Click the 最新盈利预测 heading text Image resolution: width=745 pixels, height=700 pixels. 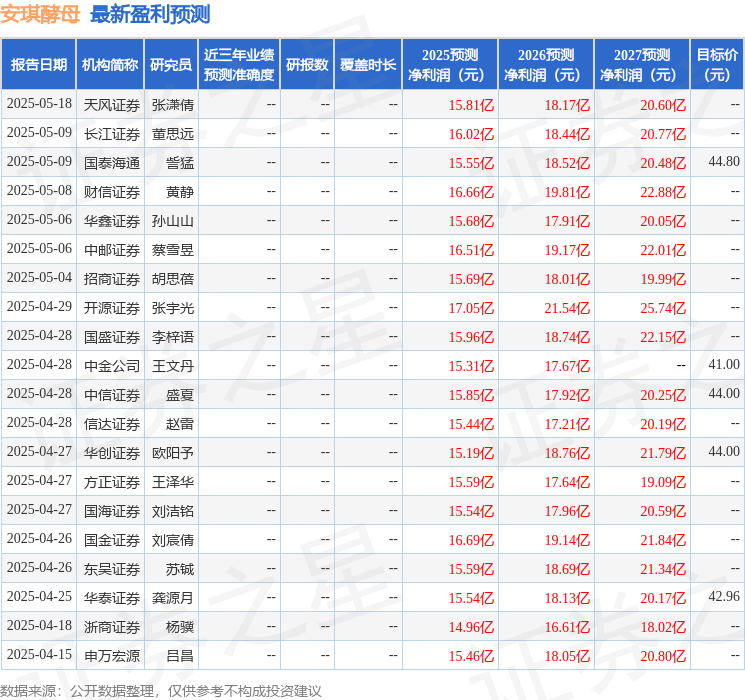(150, 14)
